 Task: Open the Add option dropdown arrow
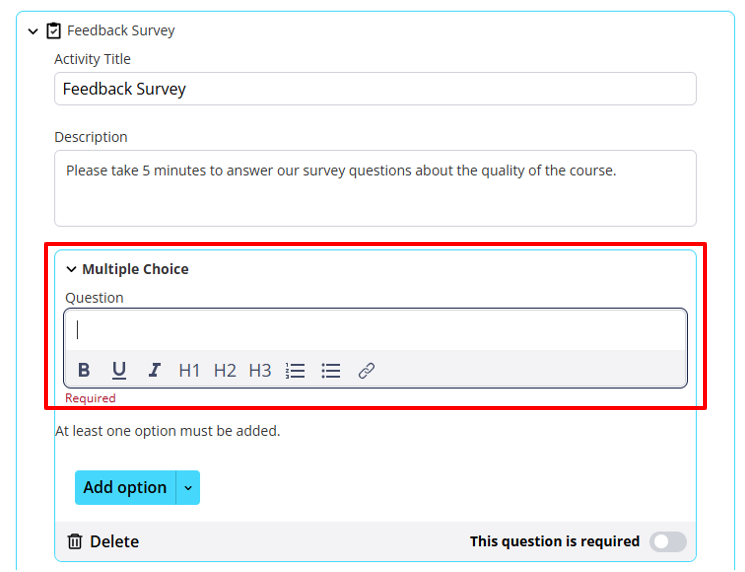pyautogui.click(x=188, y=488)
